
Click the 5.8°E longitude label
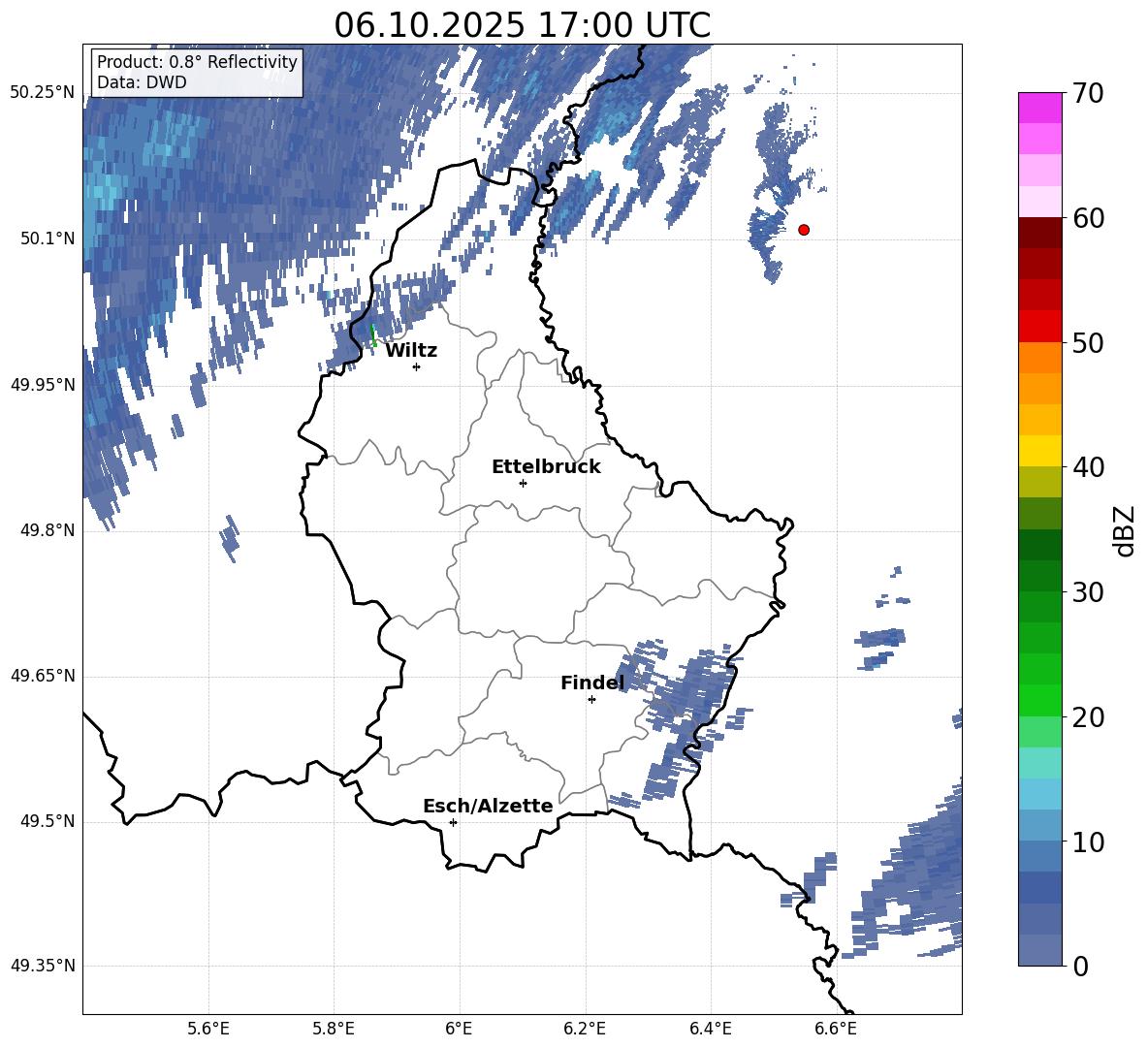click(x=334, y=1029)
